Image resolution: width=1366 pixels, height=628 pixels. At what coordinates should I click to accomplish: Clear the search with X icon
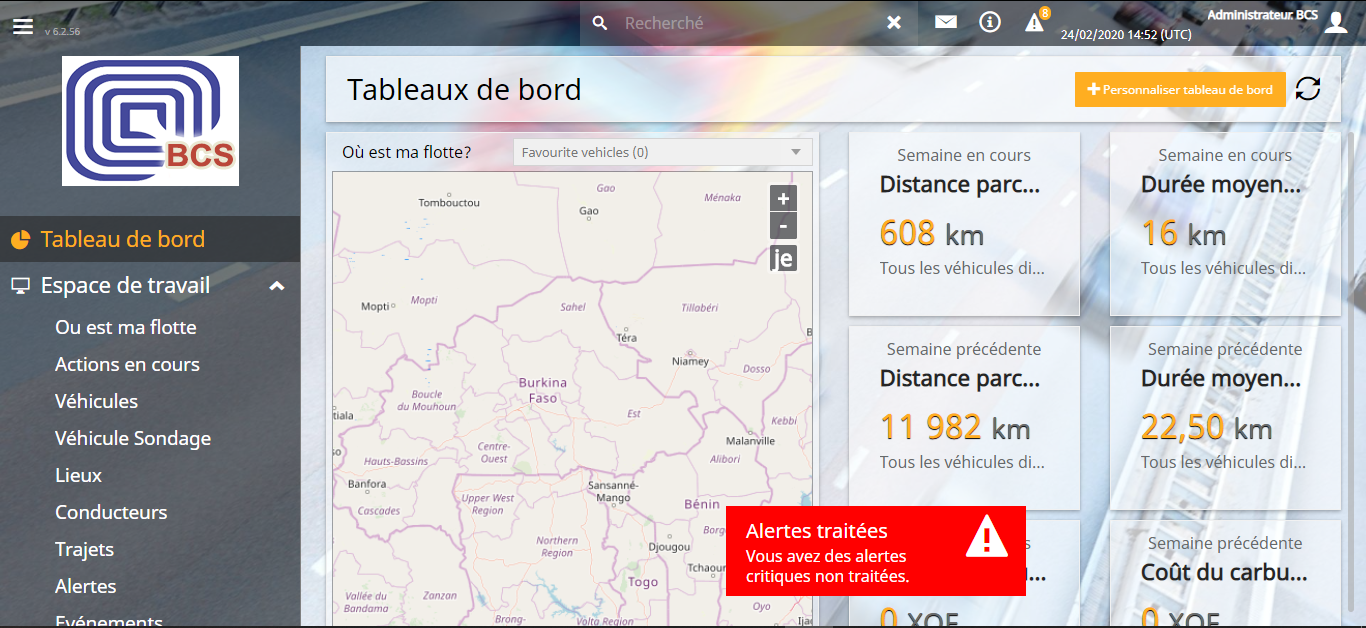[x=894, y=22]
